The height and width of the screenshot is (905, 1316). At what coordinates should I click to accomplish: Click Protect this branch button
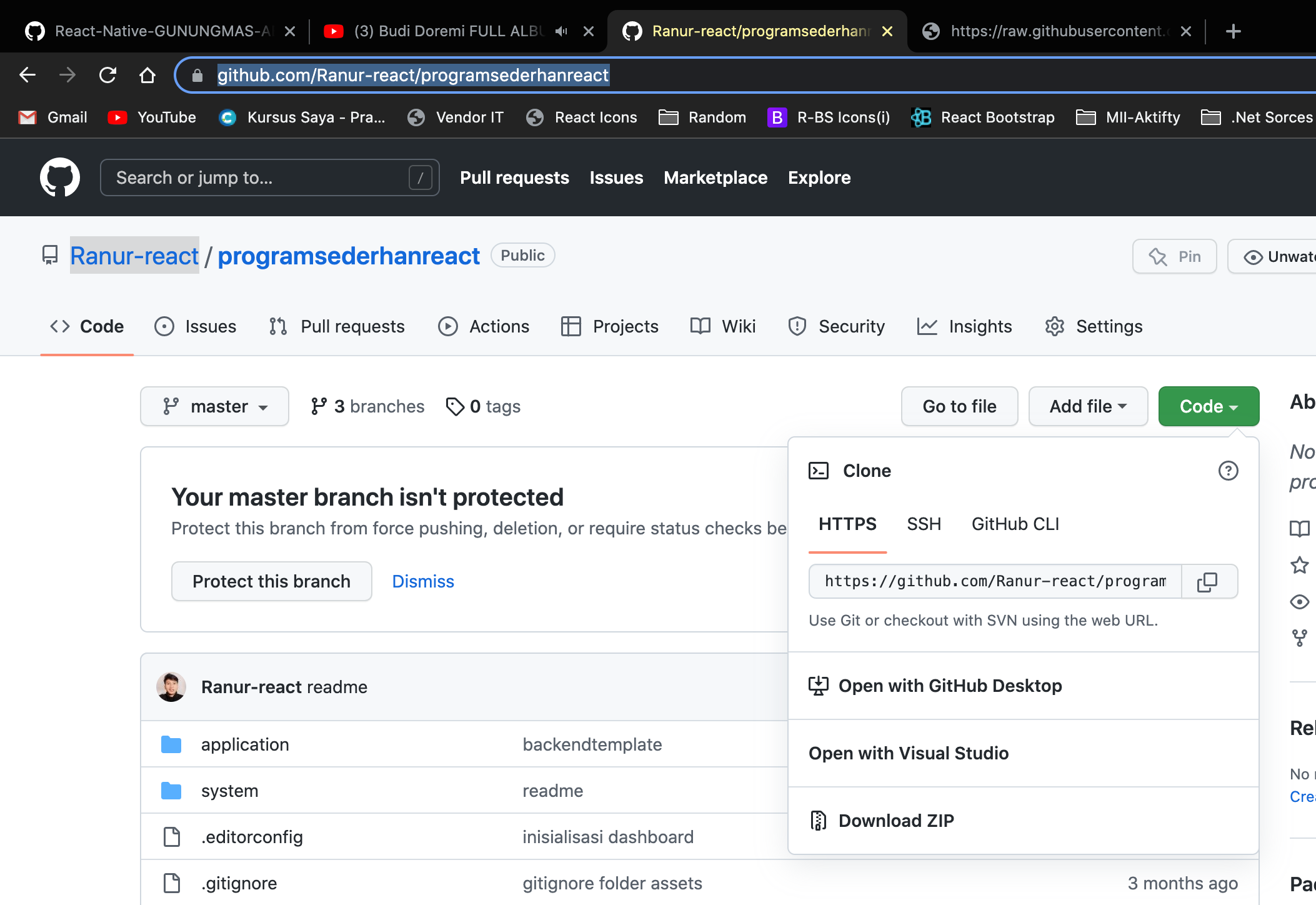[x=271, y=581]
